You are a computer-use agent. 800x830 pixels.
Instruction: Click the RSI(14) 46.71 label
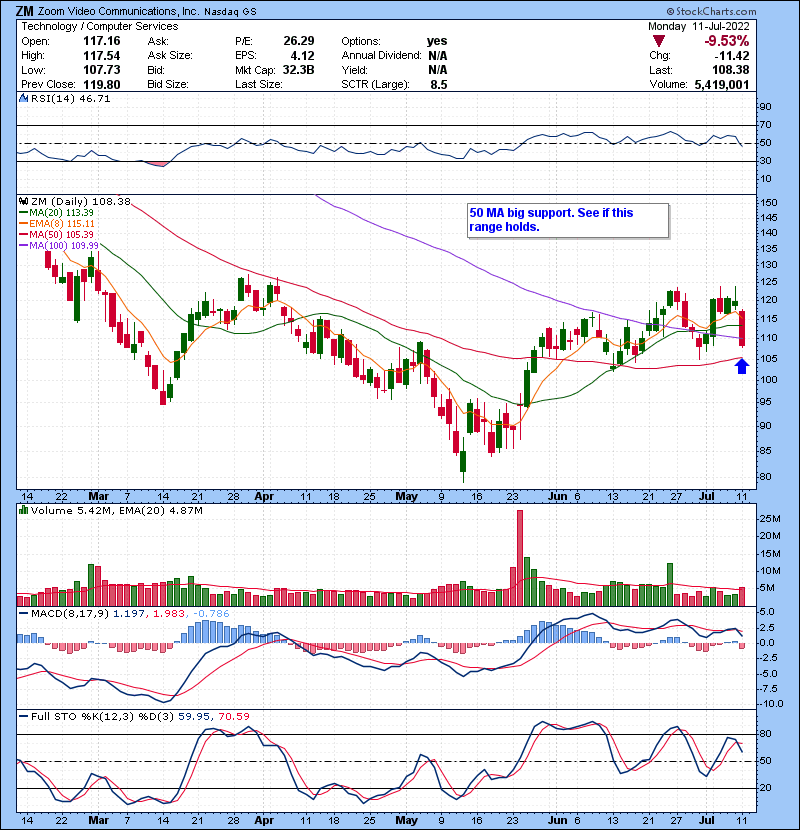coord(70,98)
